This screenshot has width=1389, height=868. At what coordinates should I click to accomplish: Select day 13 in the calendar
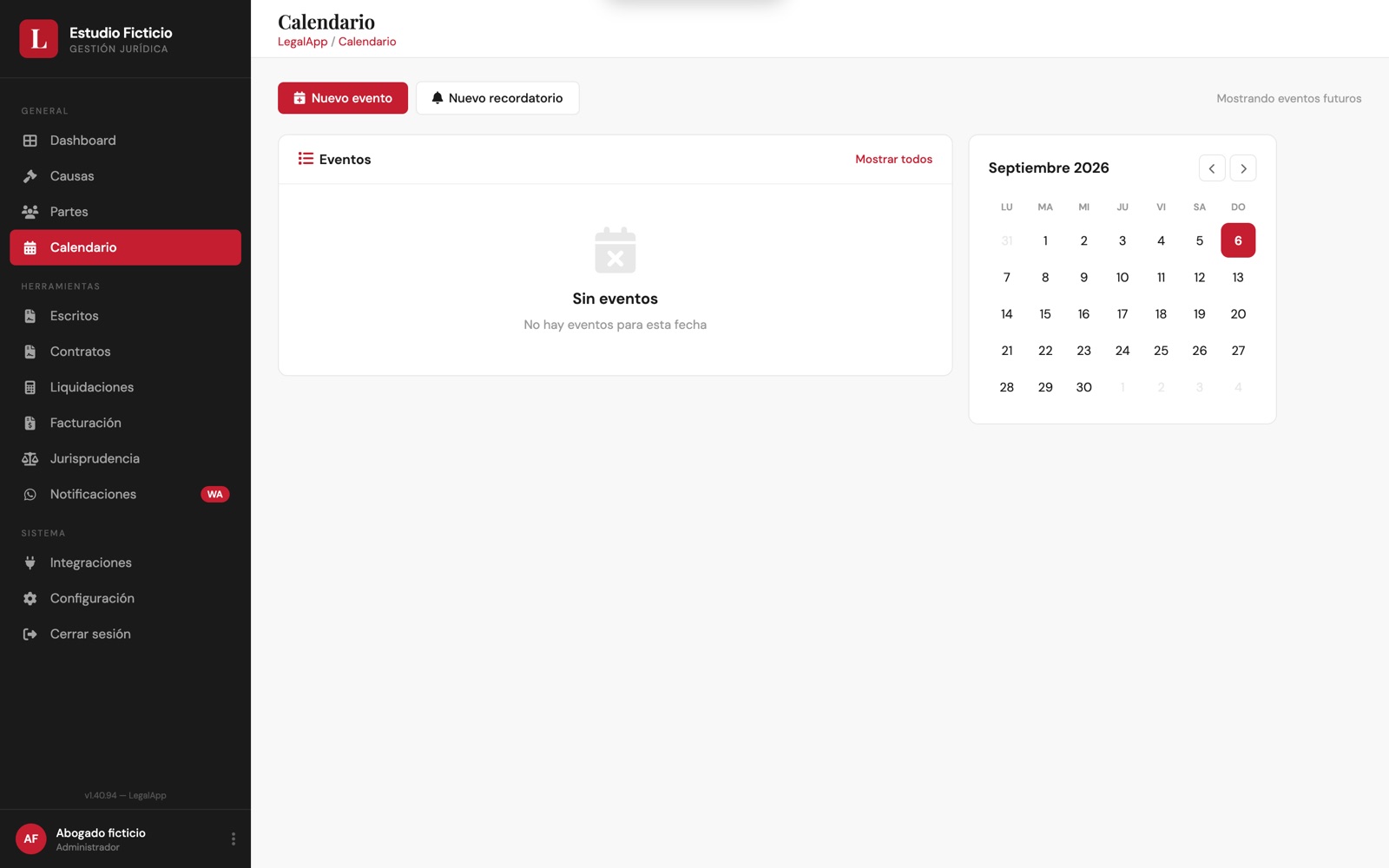[1238, 278]
